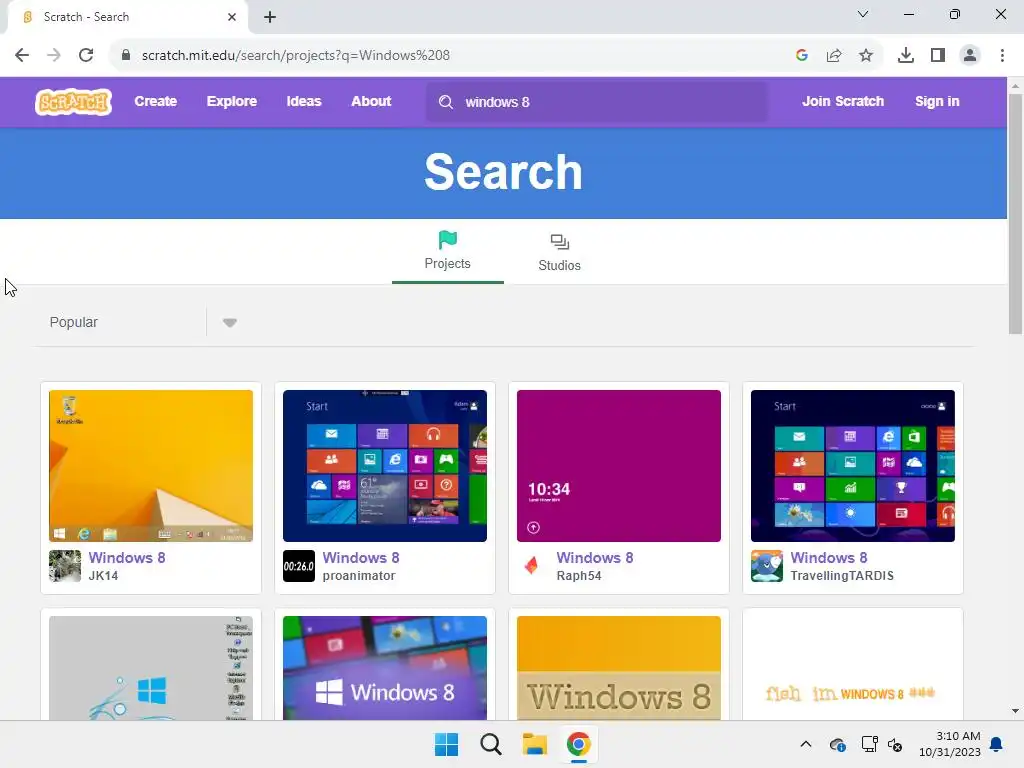Open the Create page
Viewport: 1024px width, 768px height.
pos(155,101)
